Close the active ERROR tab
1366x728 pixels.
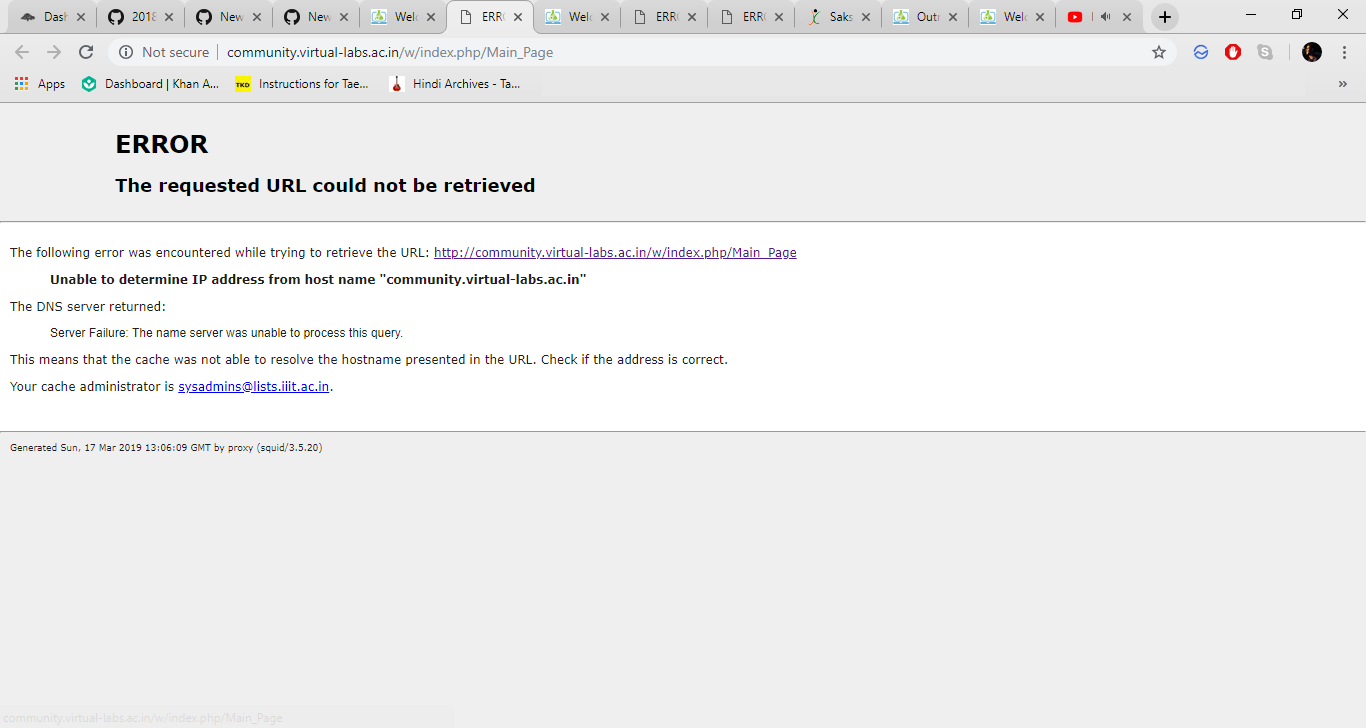pyautogui.click(x=518, y=17)
